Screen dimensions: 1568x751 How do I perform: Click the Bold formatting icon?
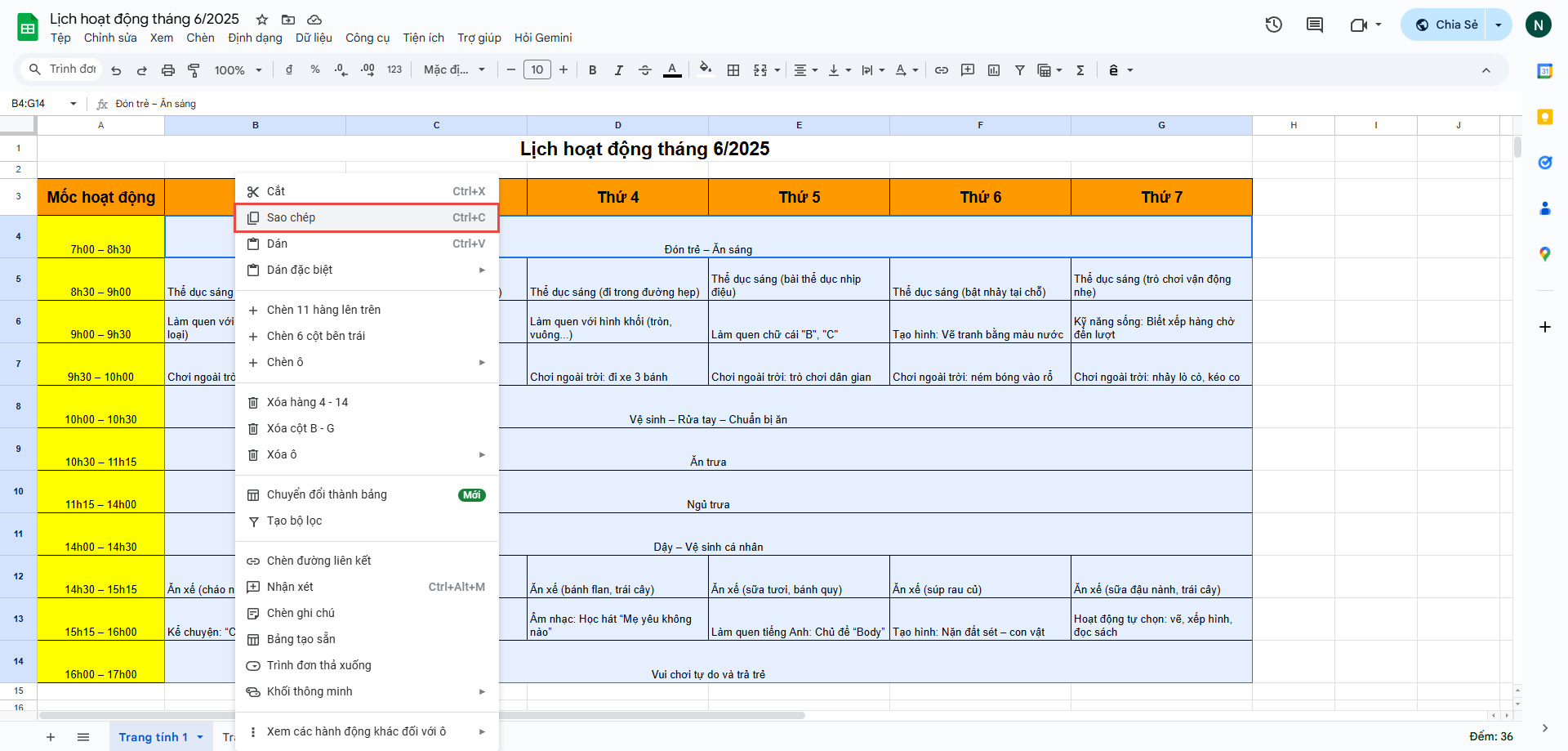[592, 70]
